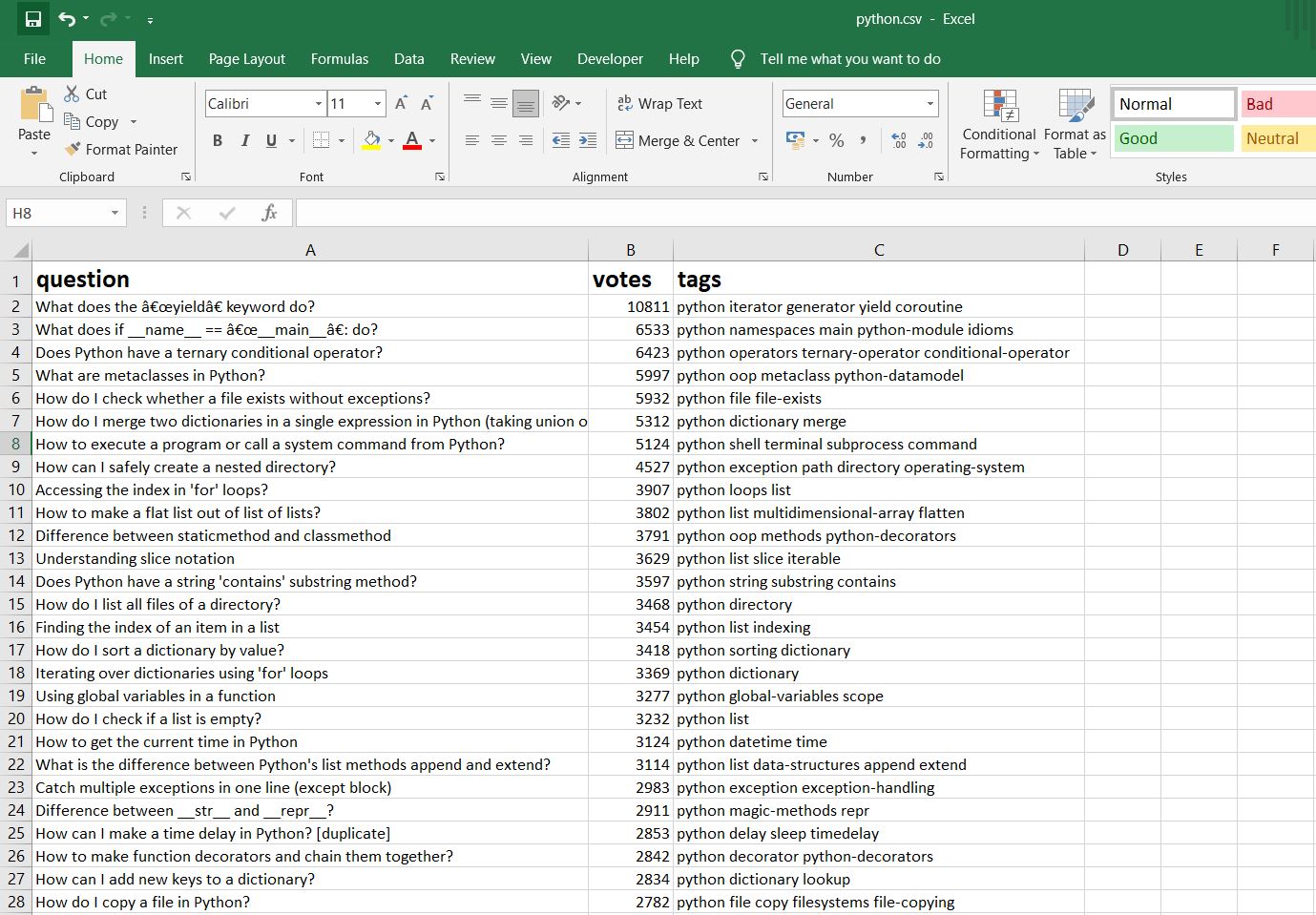Decrease font size with smaller A icon
1316x915 pixels.
pyautogui.click(x=427, y=103)
